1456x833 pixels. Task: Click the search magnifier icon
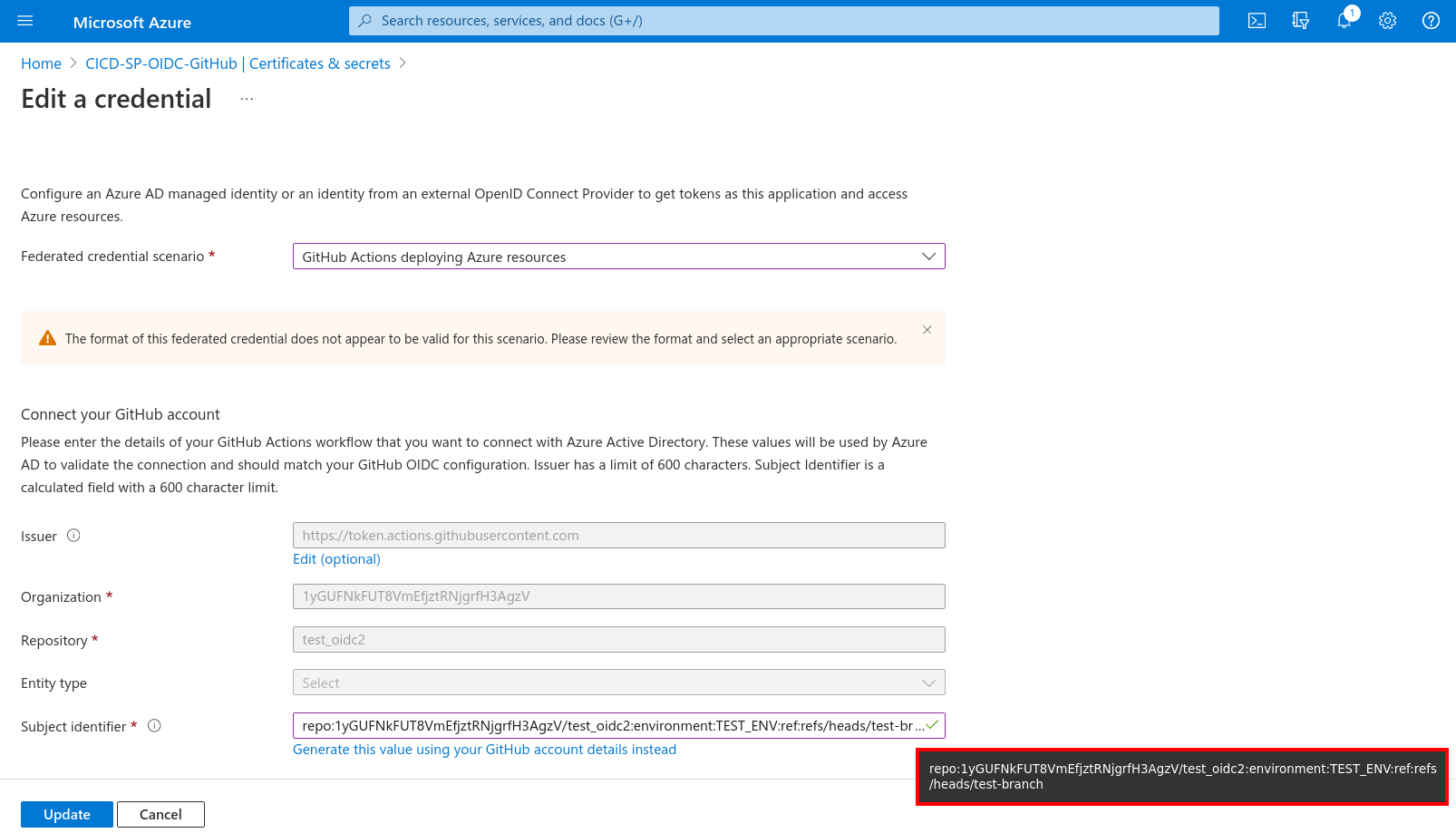(365, 21)
